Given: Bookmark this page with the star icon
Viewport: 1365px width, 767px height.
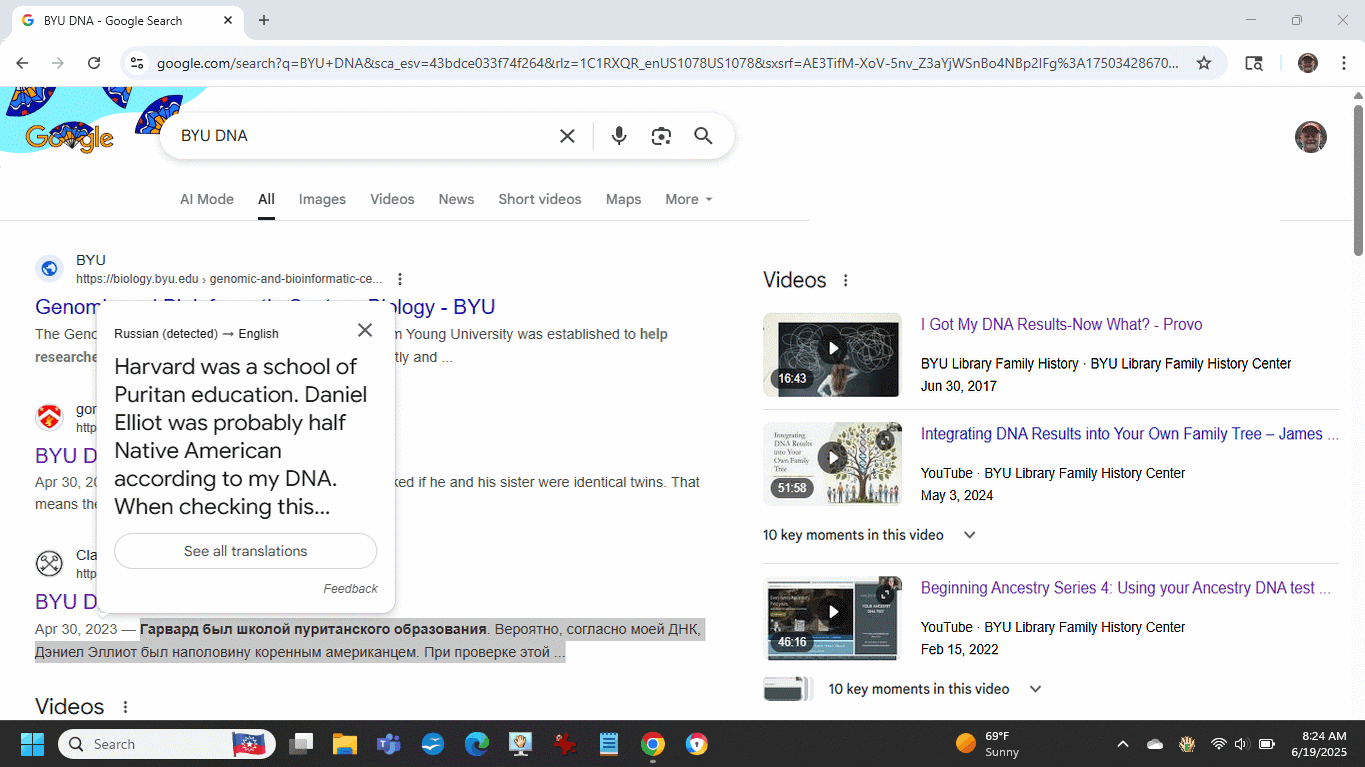Looking at the screenshot, I should point(1204,63).
